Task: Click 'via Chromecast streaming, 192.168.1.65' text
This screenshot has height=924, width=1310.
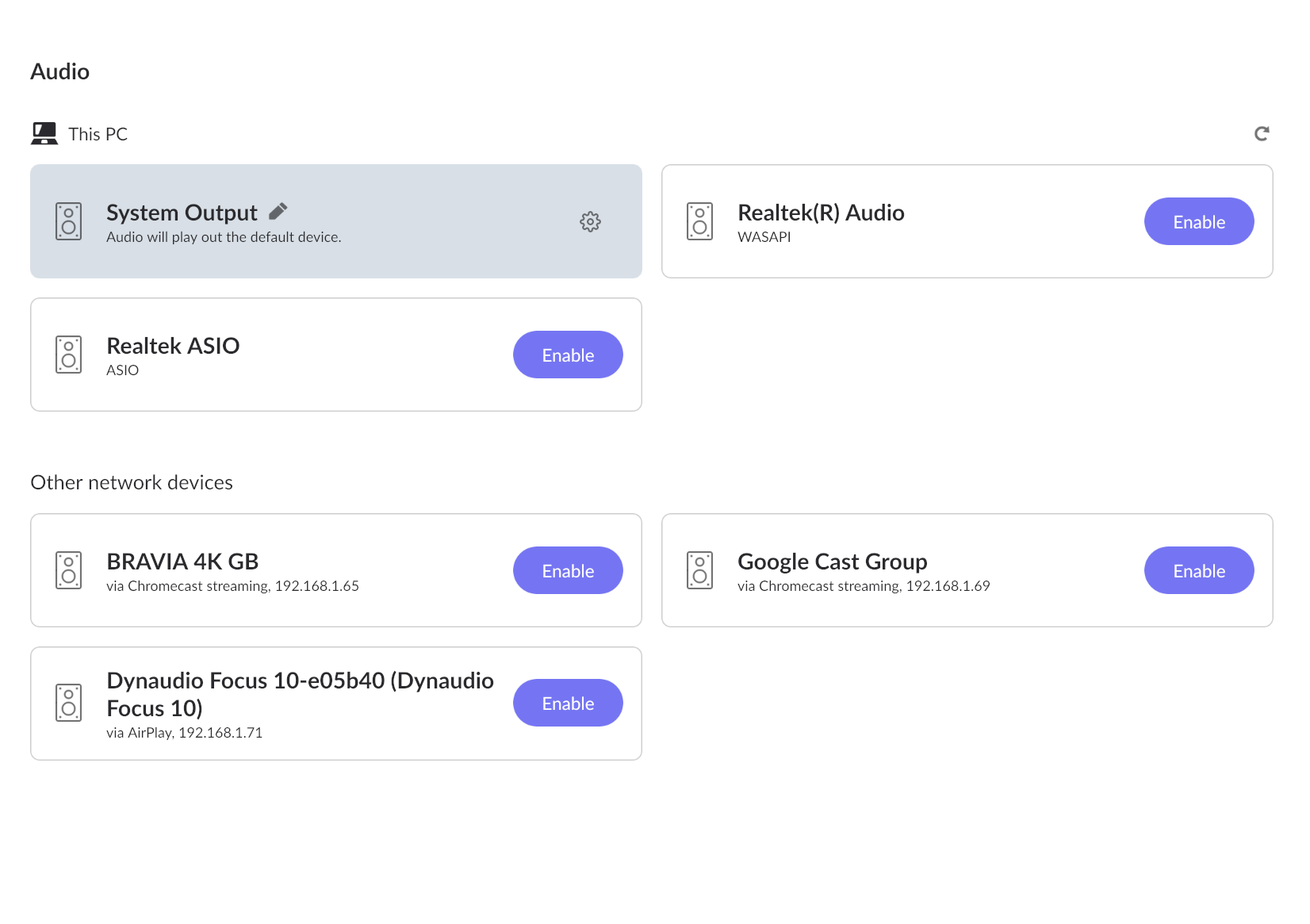Action: pyautogui.click(x=232, y=586)
